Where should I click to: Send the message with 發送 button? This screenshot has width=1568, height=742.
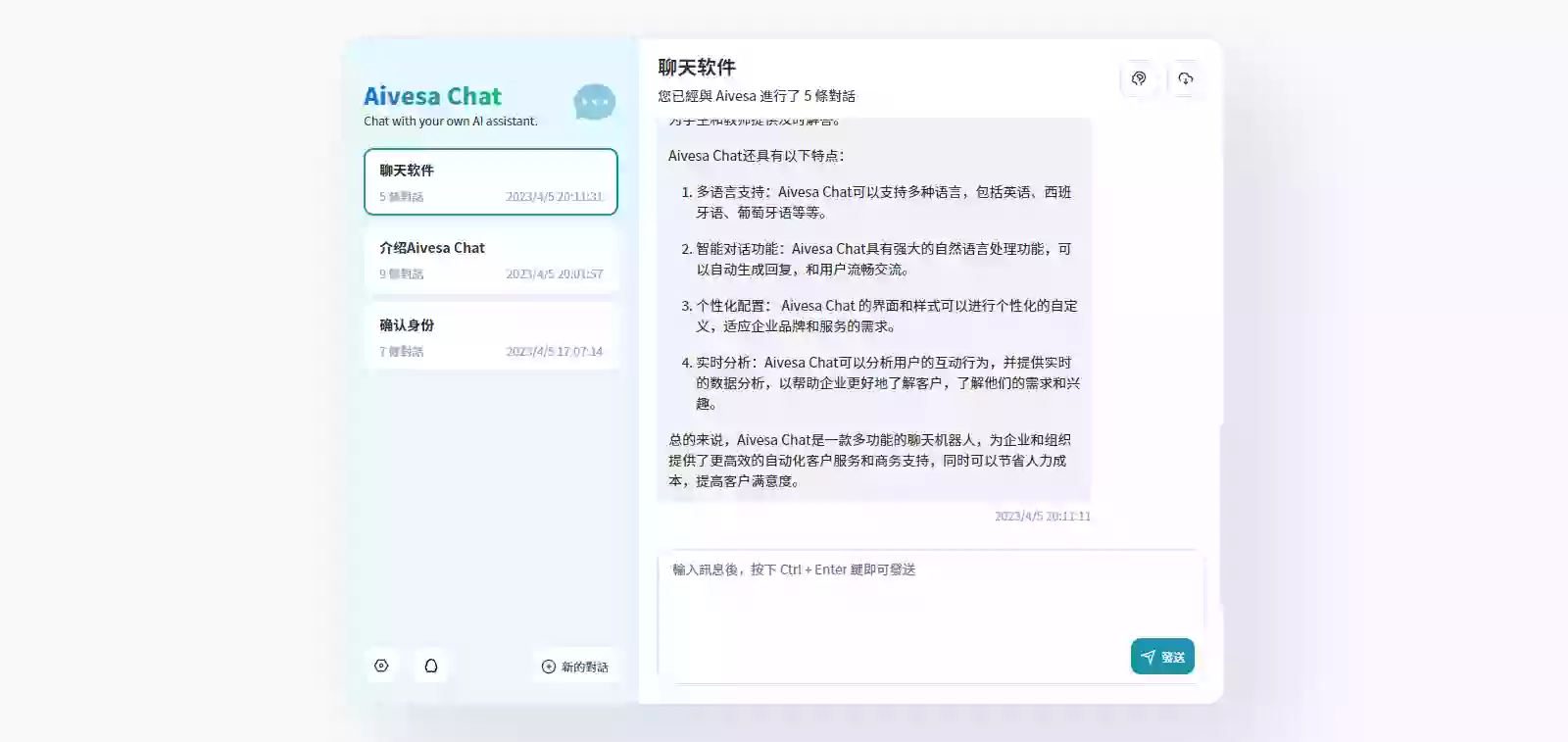tap(1162, 657)
